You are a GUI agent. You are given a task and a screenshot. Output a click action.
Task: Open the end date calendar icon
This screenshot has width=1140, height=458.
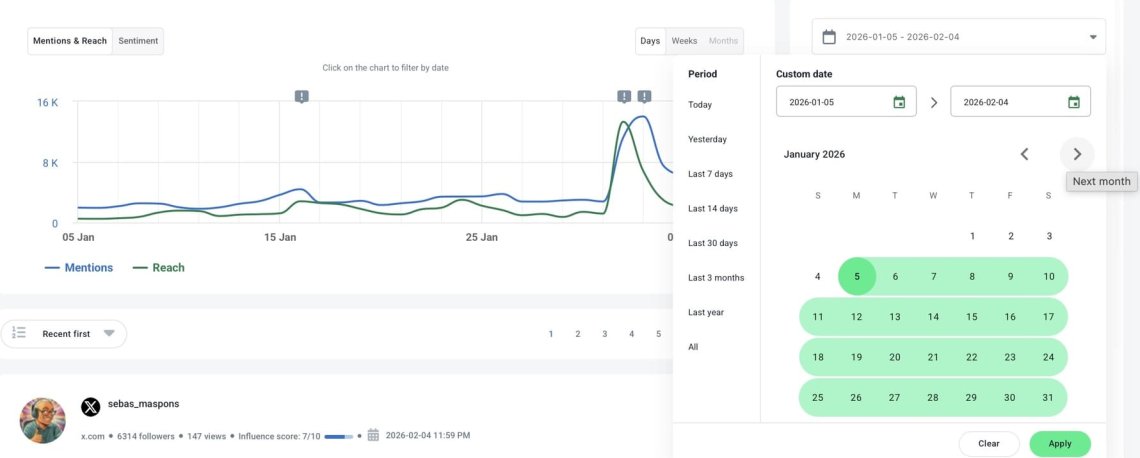click(1073, 102)
